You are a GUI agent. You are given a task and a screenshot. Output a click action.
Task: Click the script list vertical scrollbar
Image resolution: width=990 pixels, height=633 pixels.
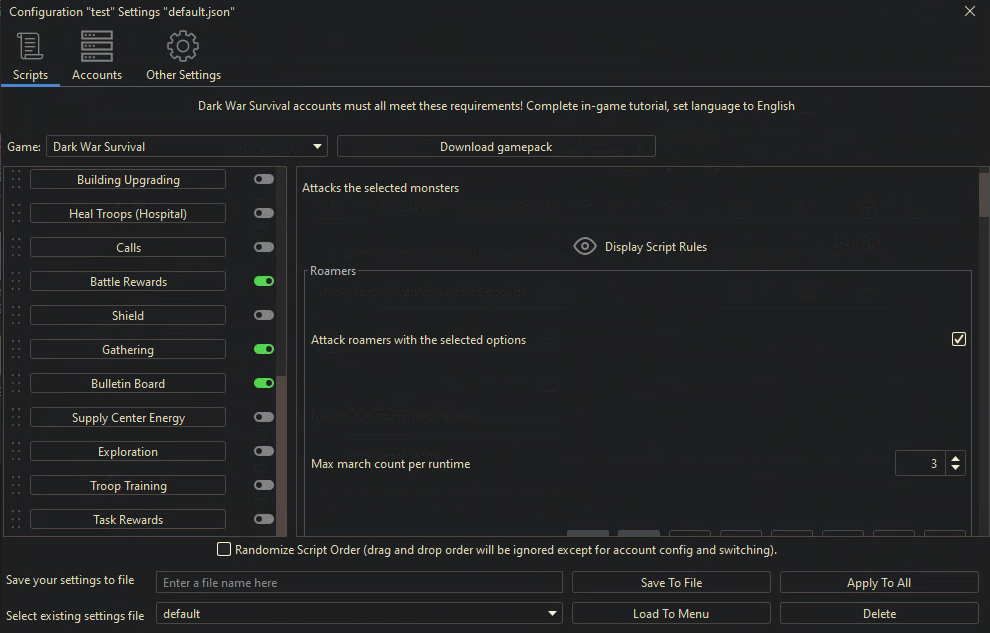282,450
